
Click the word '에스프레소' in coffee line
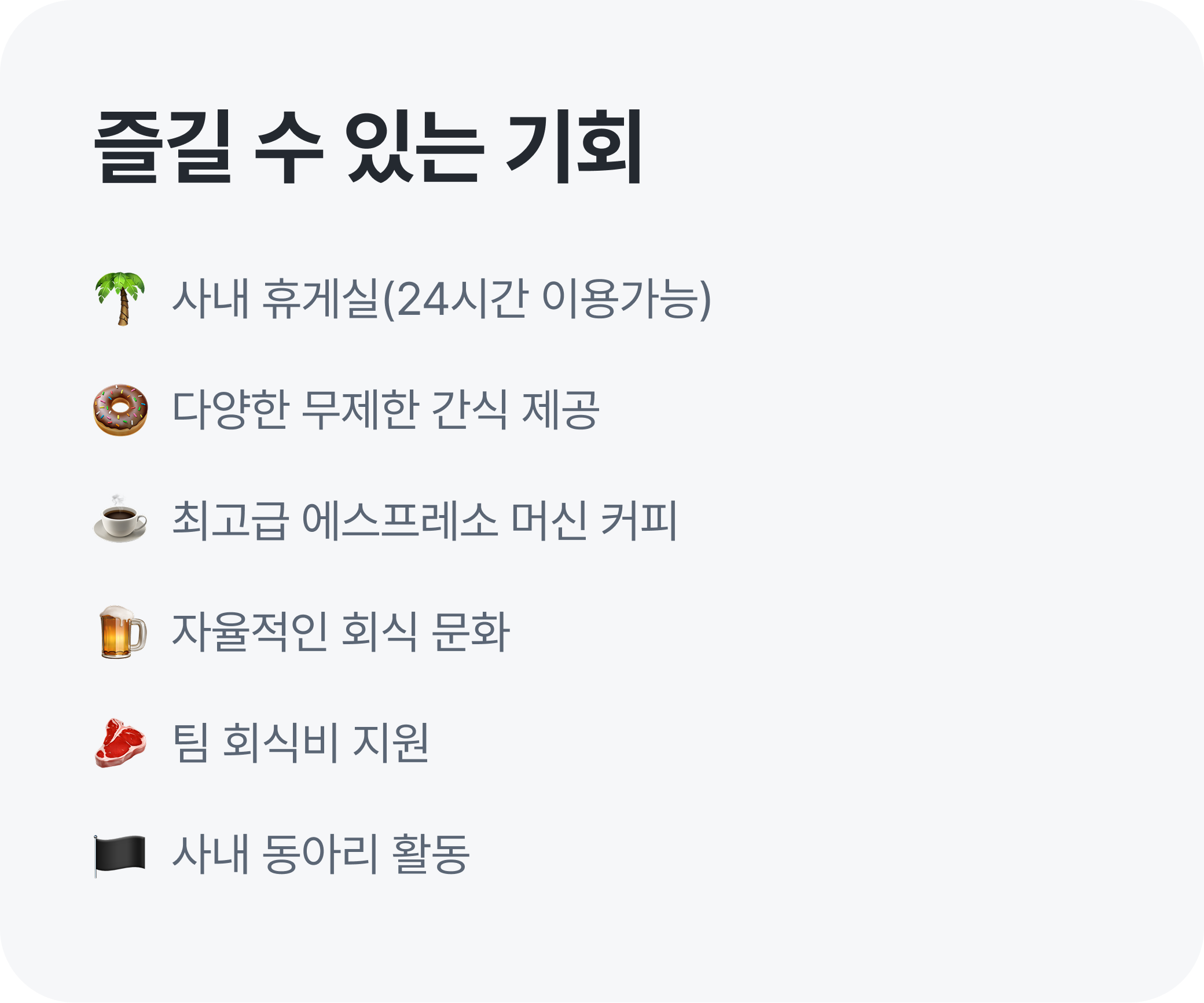pos(400,521)
